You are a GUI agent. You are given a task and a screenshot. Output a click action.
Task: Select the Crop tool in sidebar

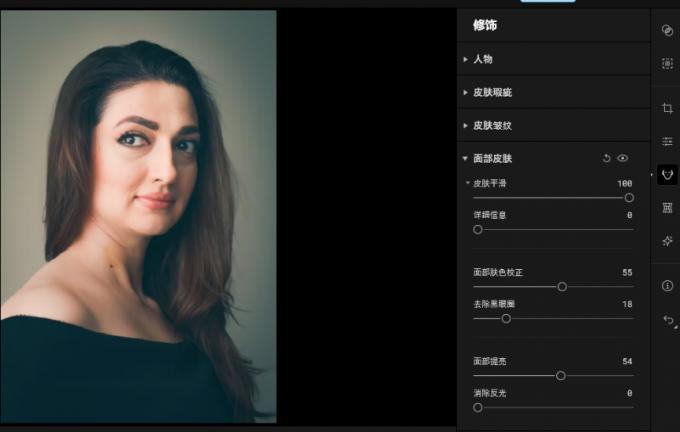(x=667, y=108)
